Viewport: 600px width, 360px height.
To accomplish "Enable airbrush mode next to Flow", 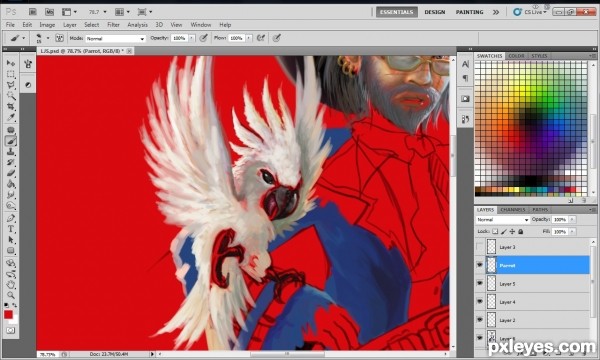I will click(x=261, y=38).
